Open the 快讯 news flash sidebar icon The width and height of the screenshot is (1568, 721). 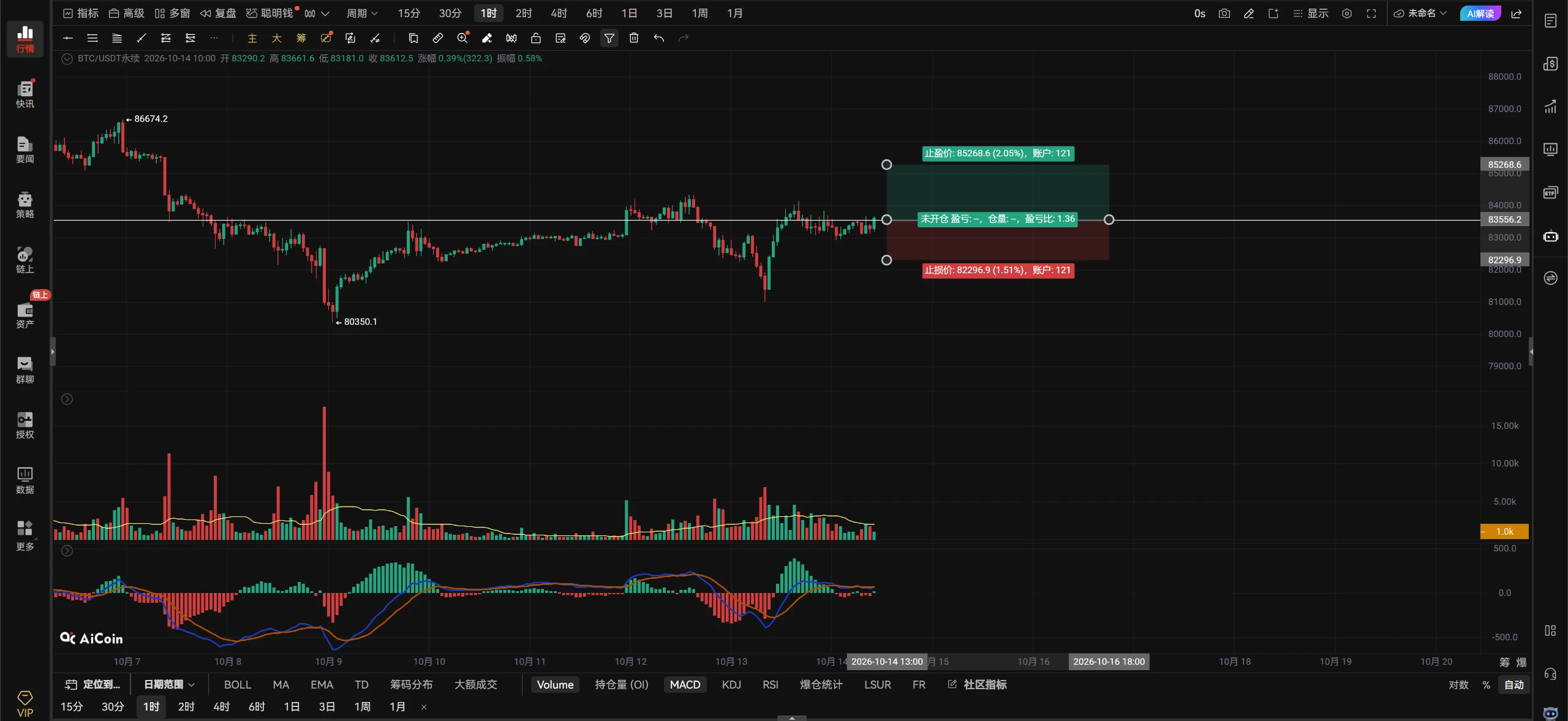point(25,94)
